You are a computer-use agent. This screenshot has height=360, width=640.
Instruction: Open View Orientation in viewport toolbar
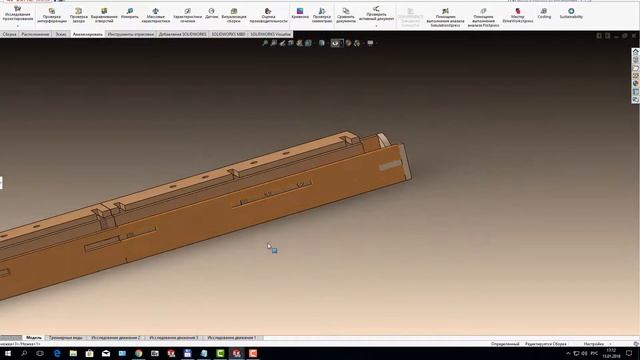pyautogui.click(x=309, y=43)
